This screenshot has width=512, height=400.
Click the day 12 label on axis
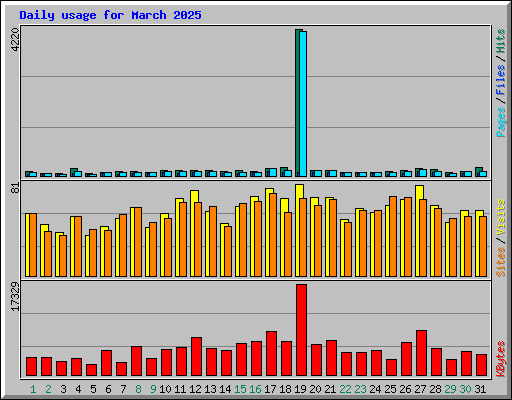pos(195,389)
